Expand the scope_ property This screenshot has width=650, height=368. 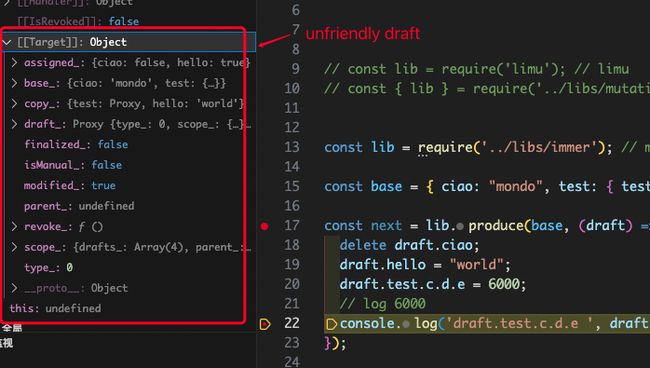[15, 247]
